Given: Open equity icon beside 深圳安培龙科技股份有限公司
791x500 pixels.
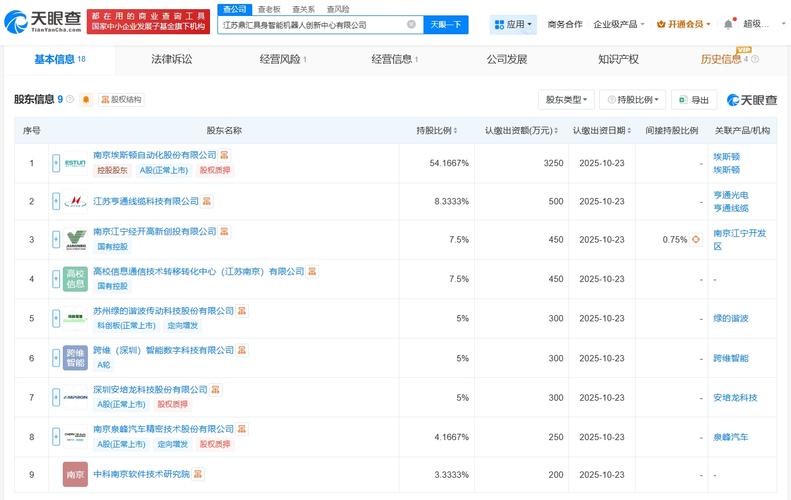Looking at the screenshot, I should [216, 390].
